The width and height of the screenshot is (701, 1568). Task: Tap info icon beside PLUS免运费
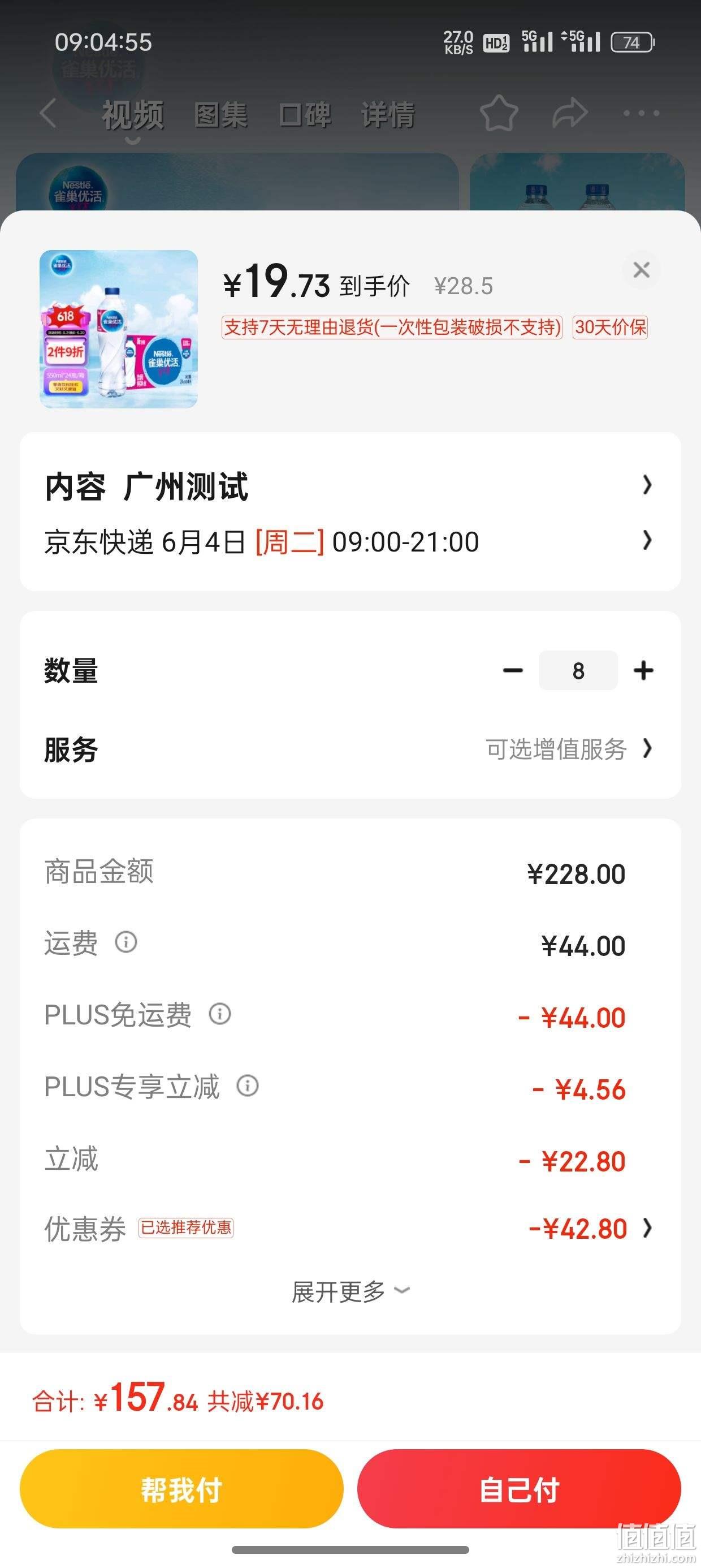(220, 1014)
